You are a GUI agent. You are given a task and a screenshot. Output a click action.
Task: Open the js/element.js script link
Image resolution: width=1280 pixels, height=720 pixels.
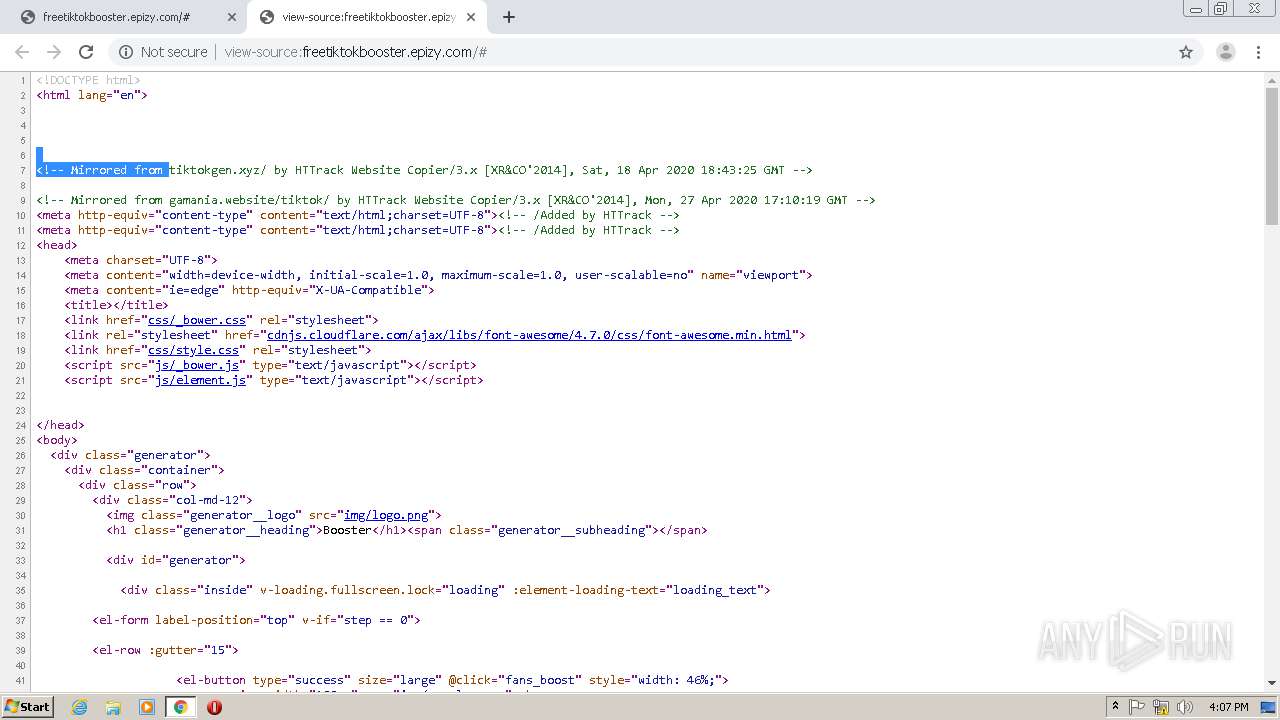click(200, 380)
